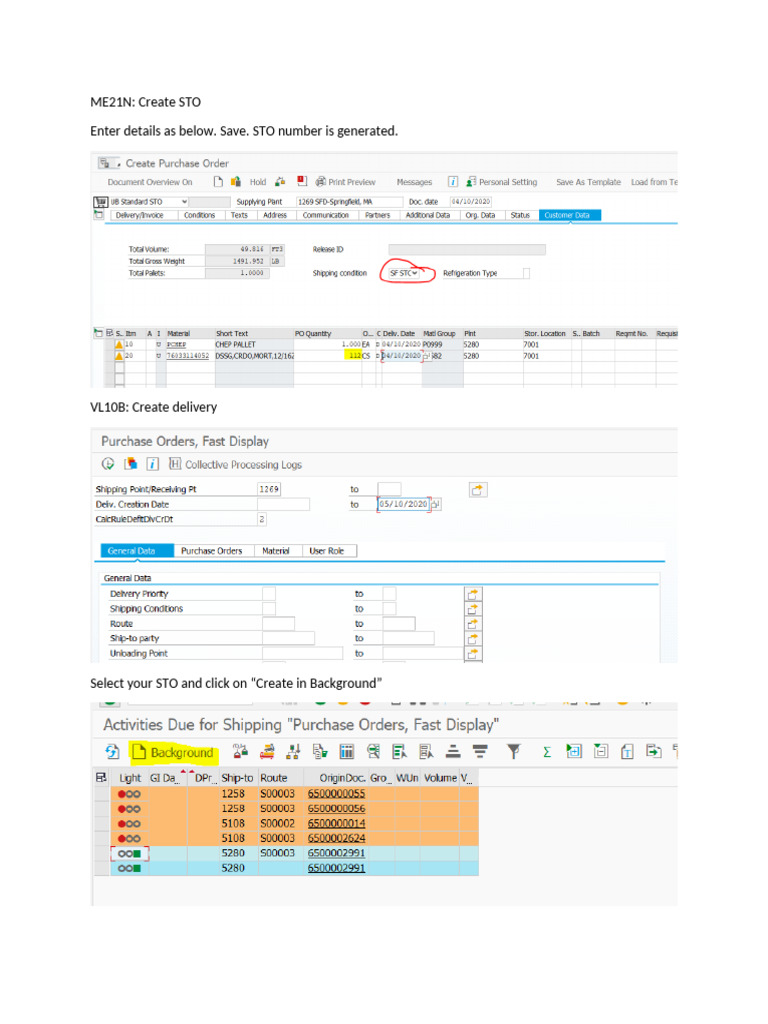Toggle the Refrigeration Type checkbox field
The width and height of the screenshot is (768, 1024).
526,273
